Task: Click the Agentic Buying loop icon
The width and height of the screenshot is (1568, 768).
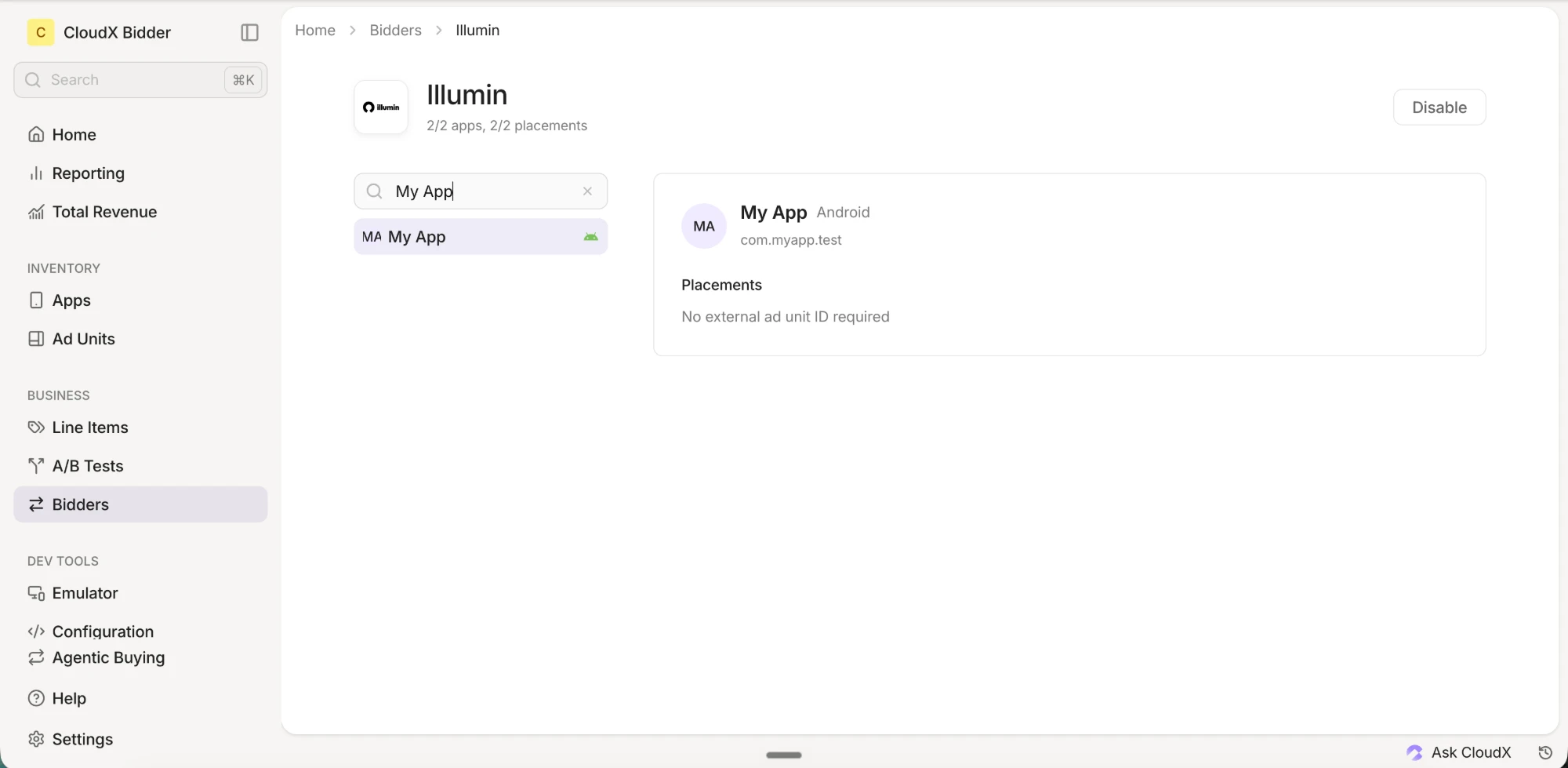Action: tap(36, 657)
